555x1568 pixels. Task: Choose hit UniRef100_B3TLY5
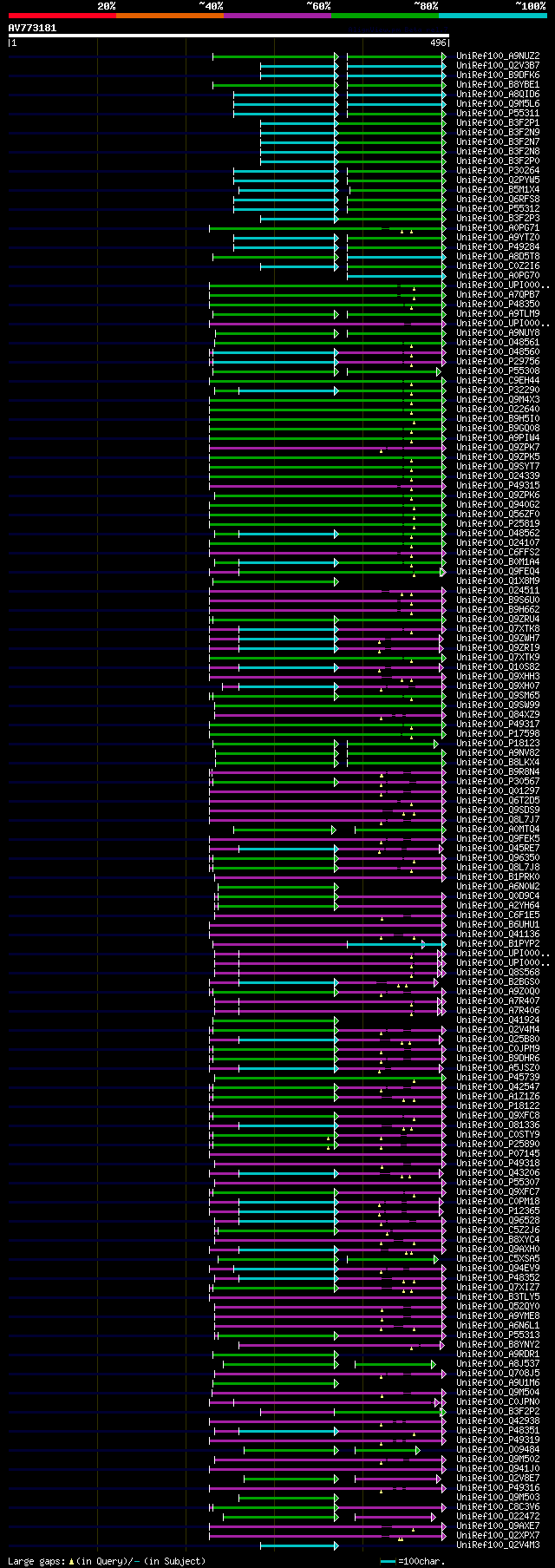tap(498, 1296)
